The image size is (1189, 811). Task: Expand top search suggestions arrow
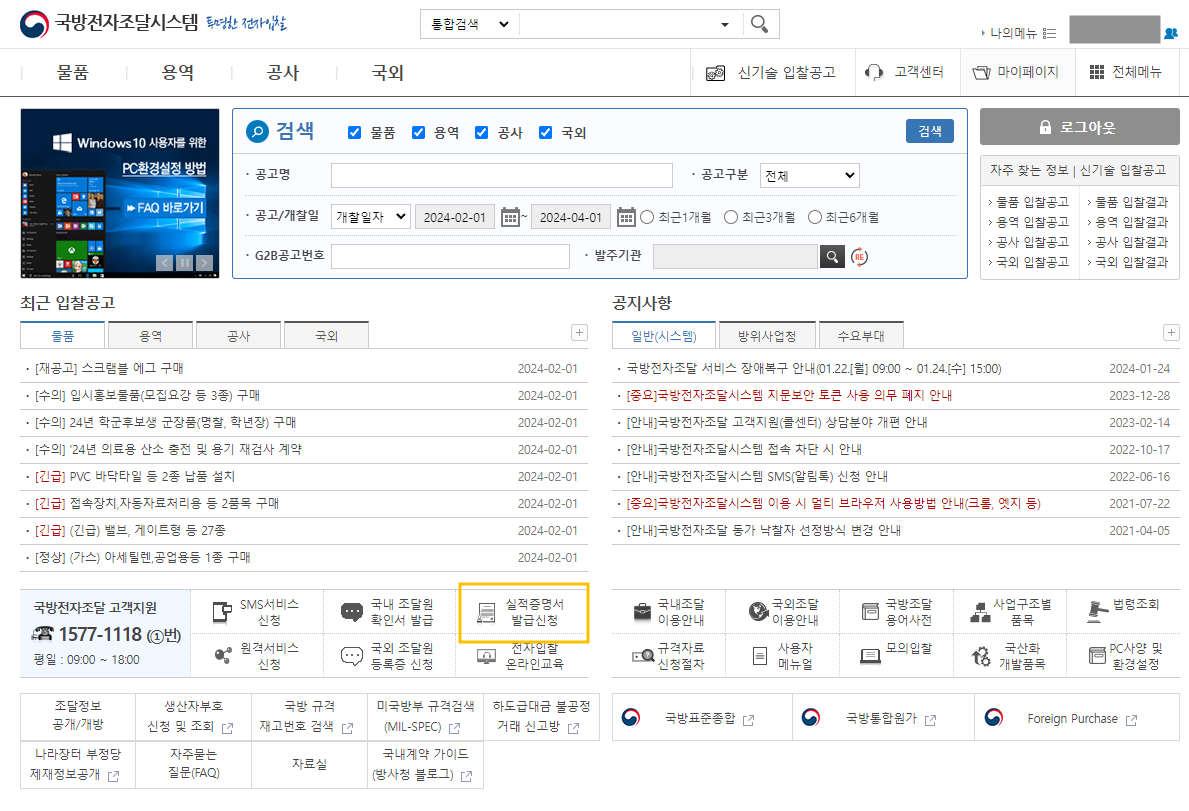[725, 25]
